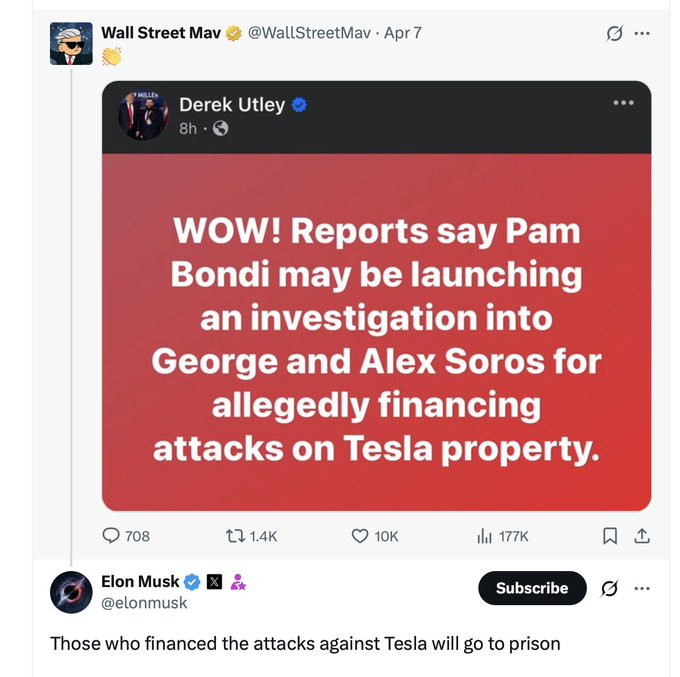680x677 pixels.
Task: Open more options on Wall Street Mav post
Action: pyautogui.click(x=642, y=33)
